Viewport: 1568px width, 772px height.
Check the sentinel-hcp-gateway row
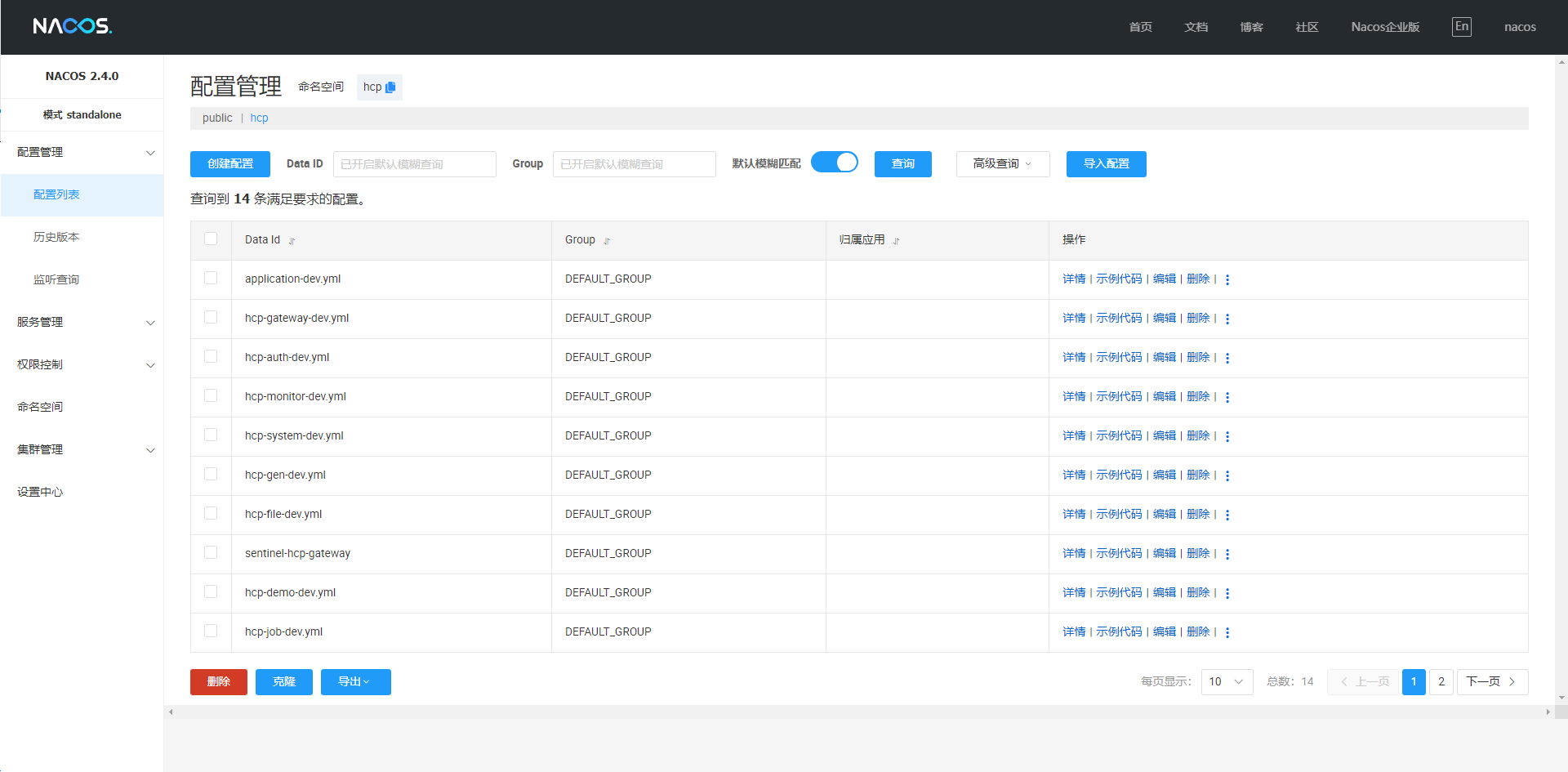(x=211, y=552)
